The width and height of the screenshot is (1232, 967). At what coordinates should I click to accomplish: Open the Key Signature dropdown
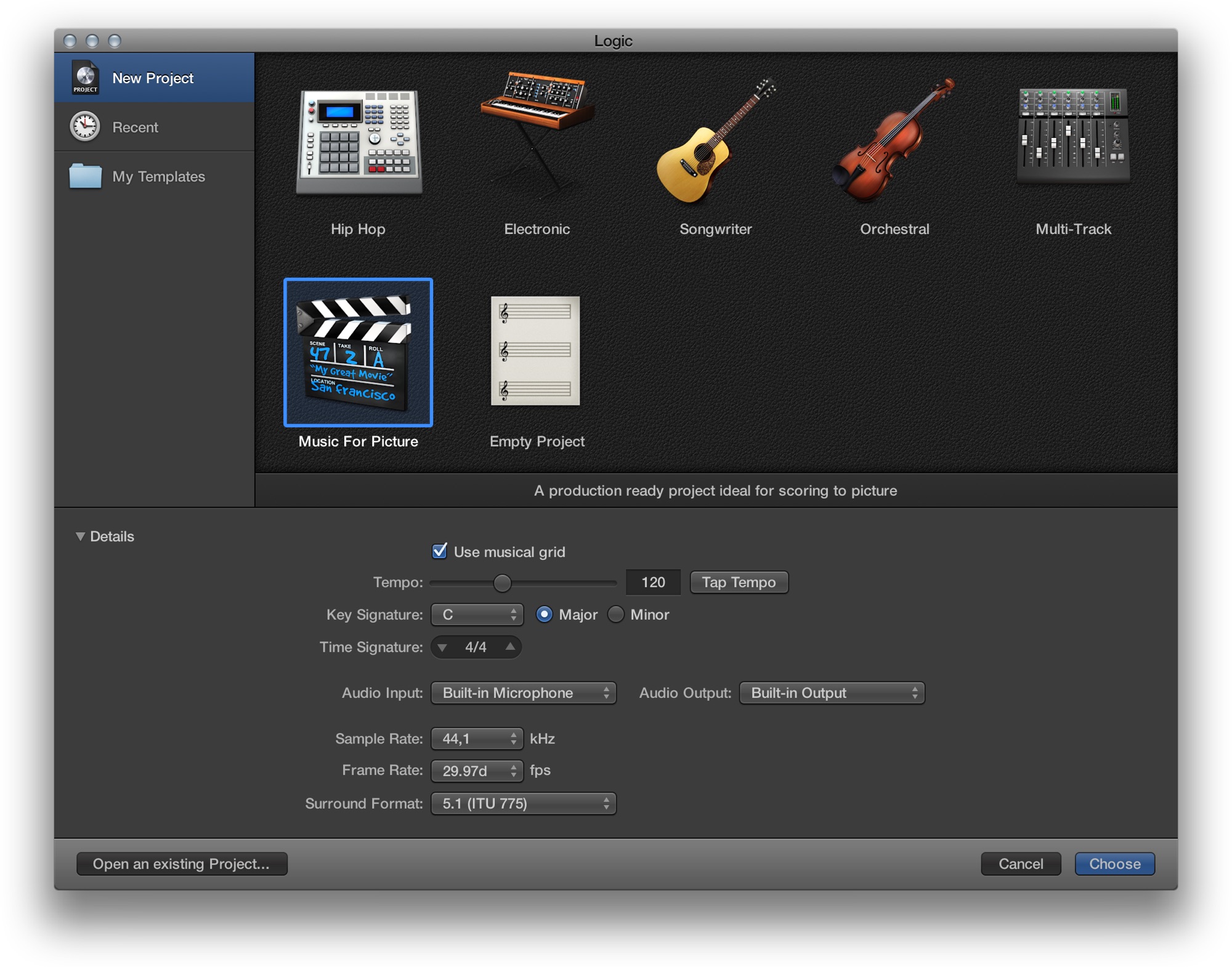tap(477, 615)
